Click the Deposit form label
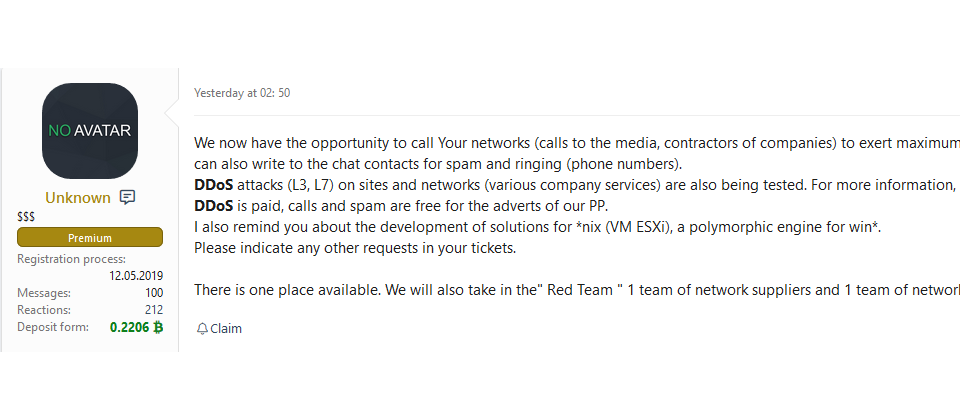960x420 pixels. coord(53,327)
